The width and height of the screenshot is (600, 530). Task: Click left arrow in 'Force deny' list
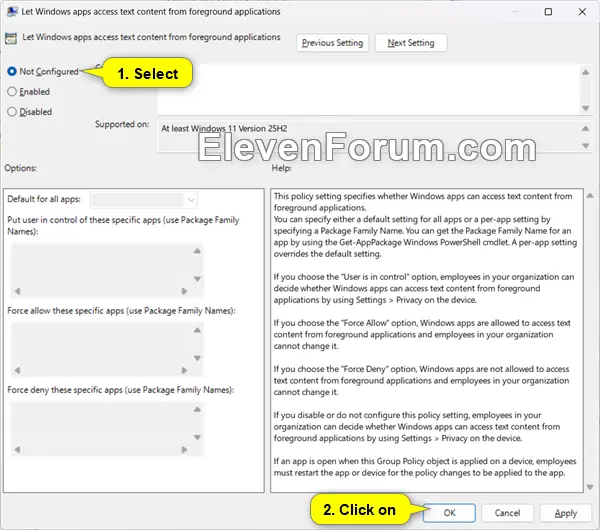(17, 450)
